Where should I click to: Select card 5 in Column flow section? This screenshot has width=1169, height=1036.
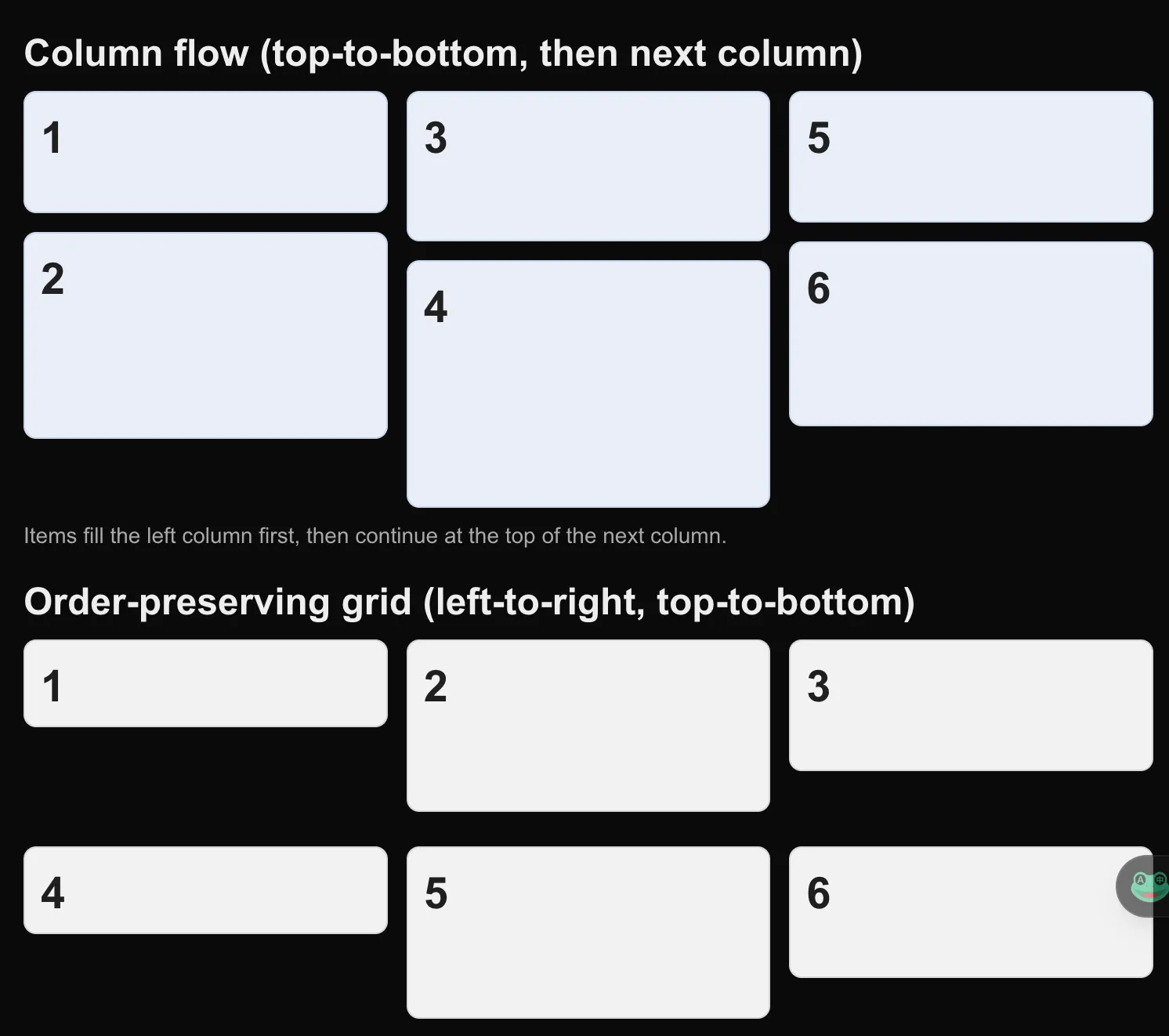pos(970,157)
